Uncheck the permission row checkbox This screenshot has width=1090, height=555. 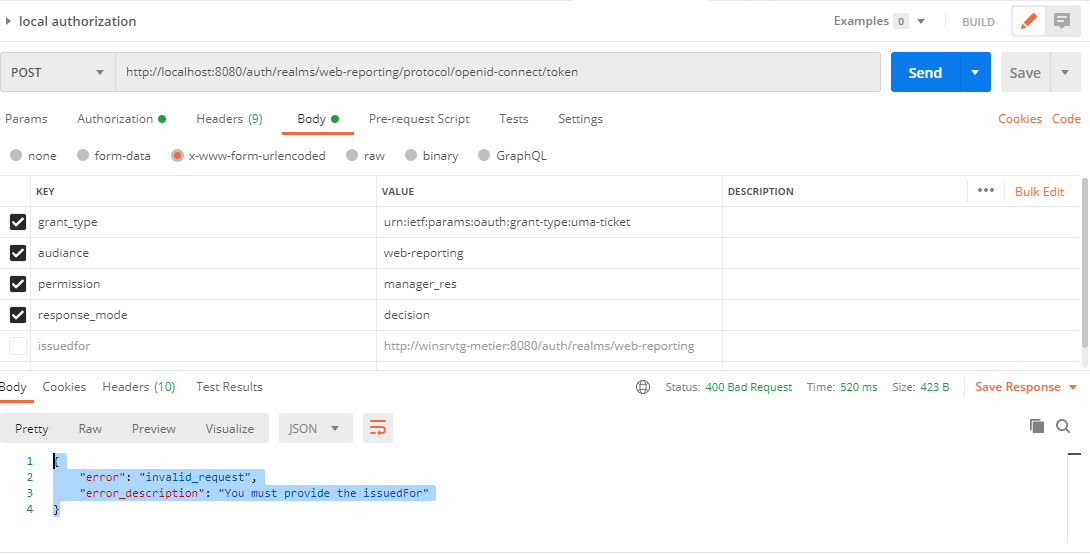tap(18, 284)
